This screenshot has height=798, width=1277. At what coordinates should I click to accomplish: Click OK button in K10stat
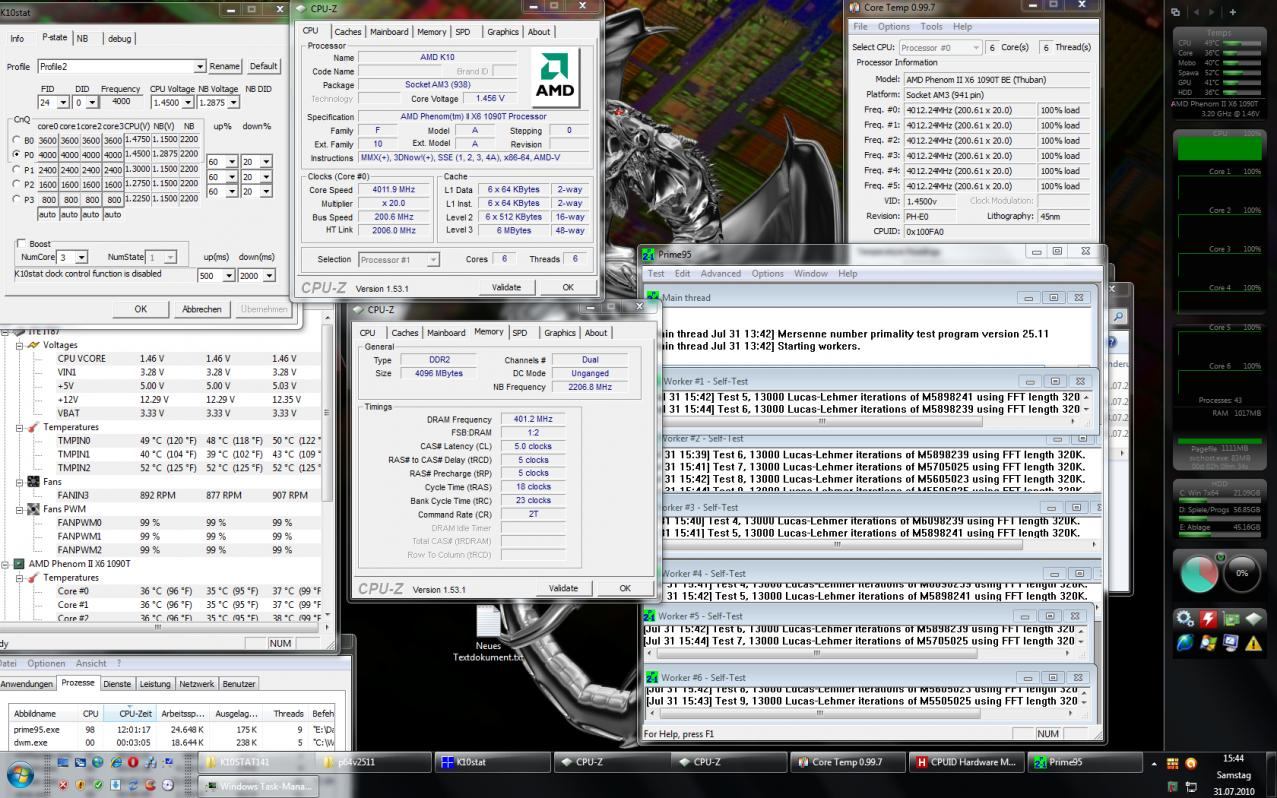coord(140,309)
